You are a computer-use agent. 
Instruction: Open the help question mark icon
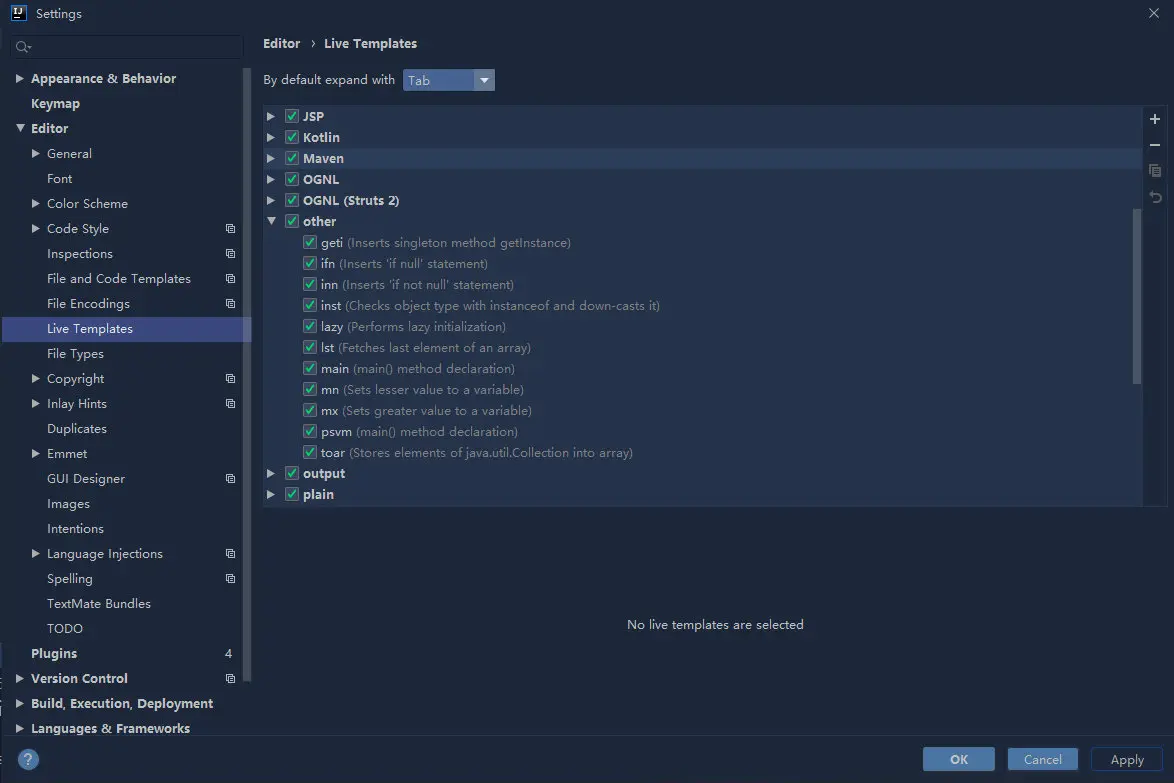click(27, 759)
